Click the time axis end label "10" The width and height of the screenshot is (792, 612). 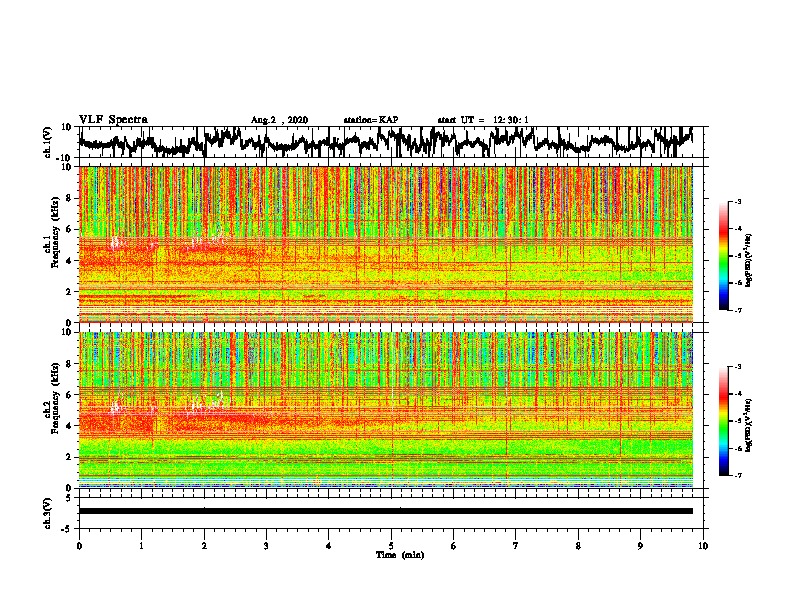pos(703,546)
